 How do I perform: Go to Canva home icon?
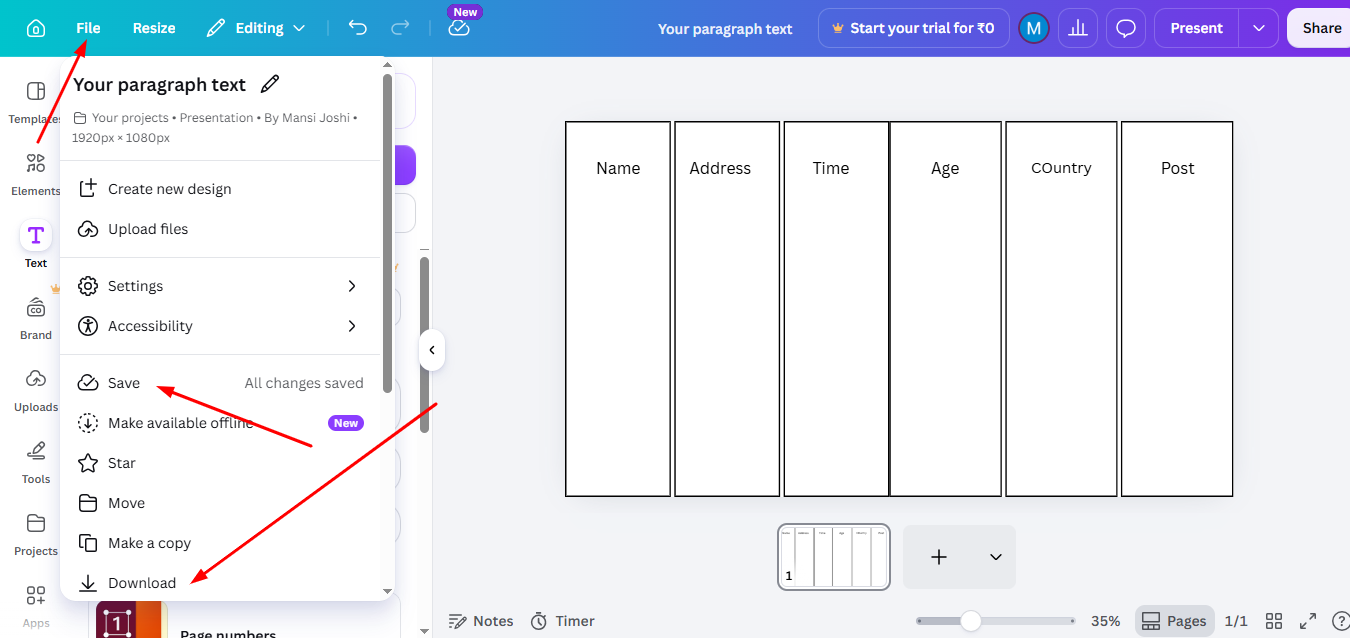click(x=36, y=28)
